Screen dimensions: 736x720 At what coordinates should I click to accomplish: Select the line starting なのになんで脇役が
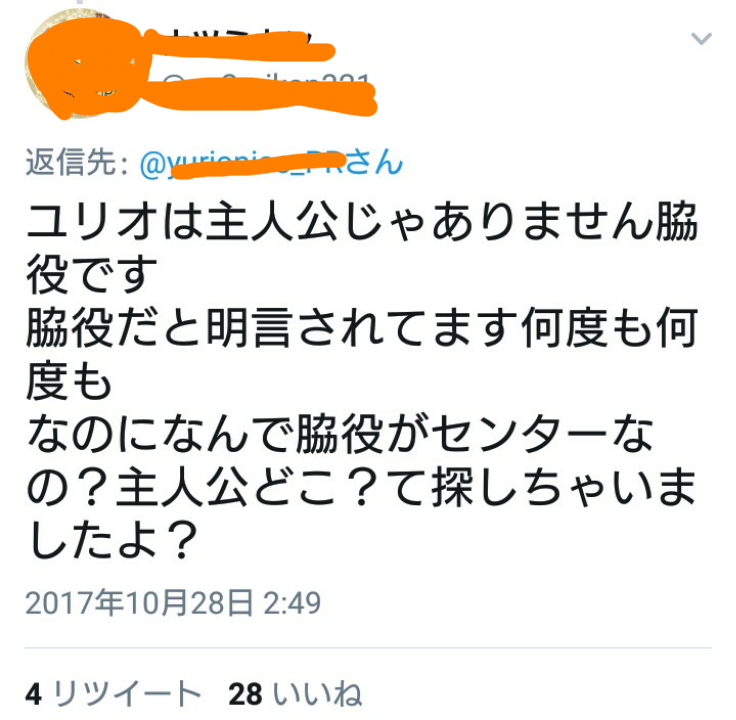(340, 435)
